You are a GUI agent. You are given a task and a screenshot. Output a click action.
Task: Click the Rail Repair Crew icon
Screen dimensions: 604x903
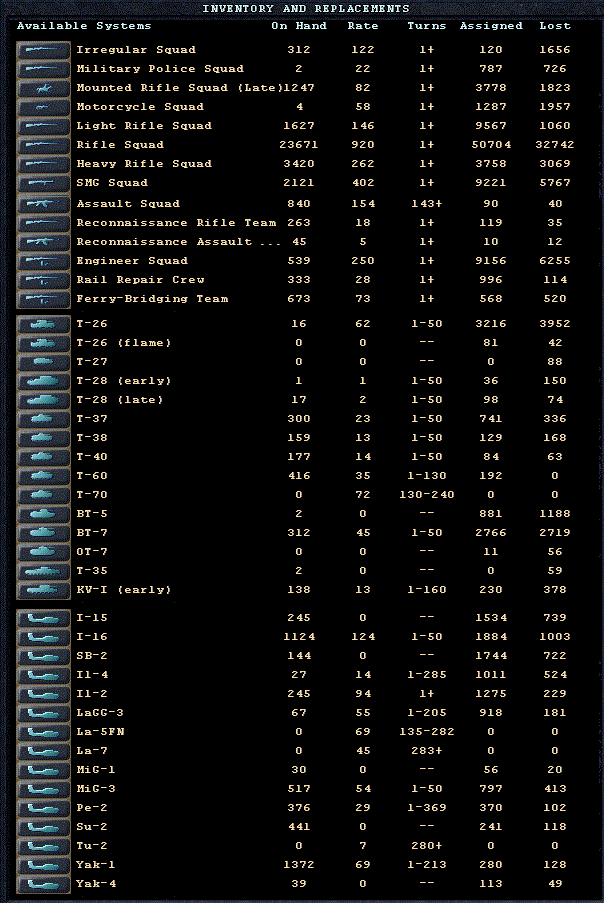(x=43, y=280)
